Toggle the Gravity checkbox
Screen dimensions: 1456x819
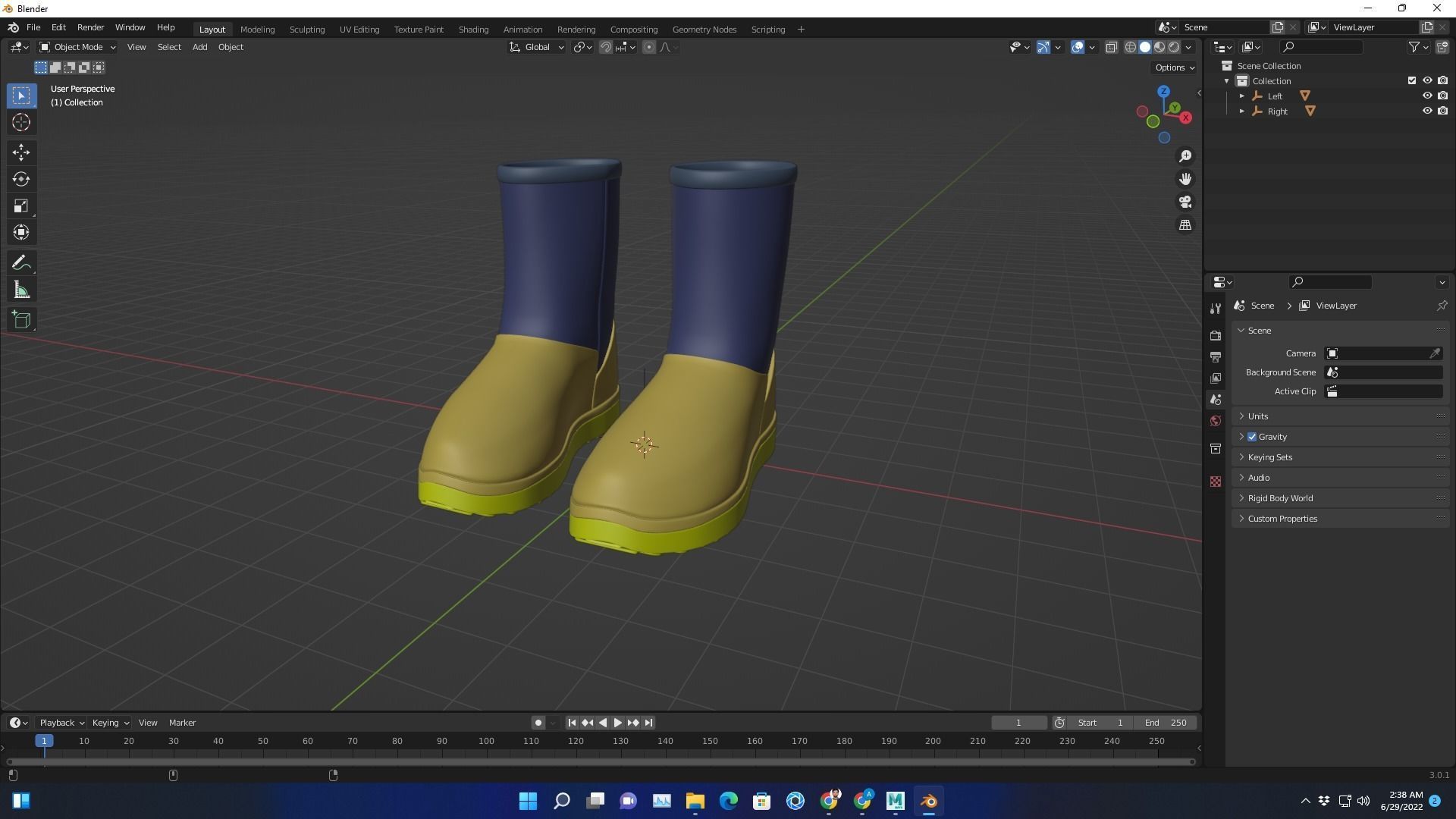tap(1252, 437)
